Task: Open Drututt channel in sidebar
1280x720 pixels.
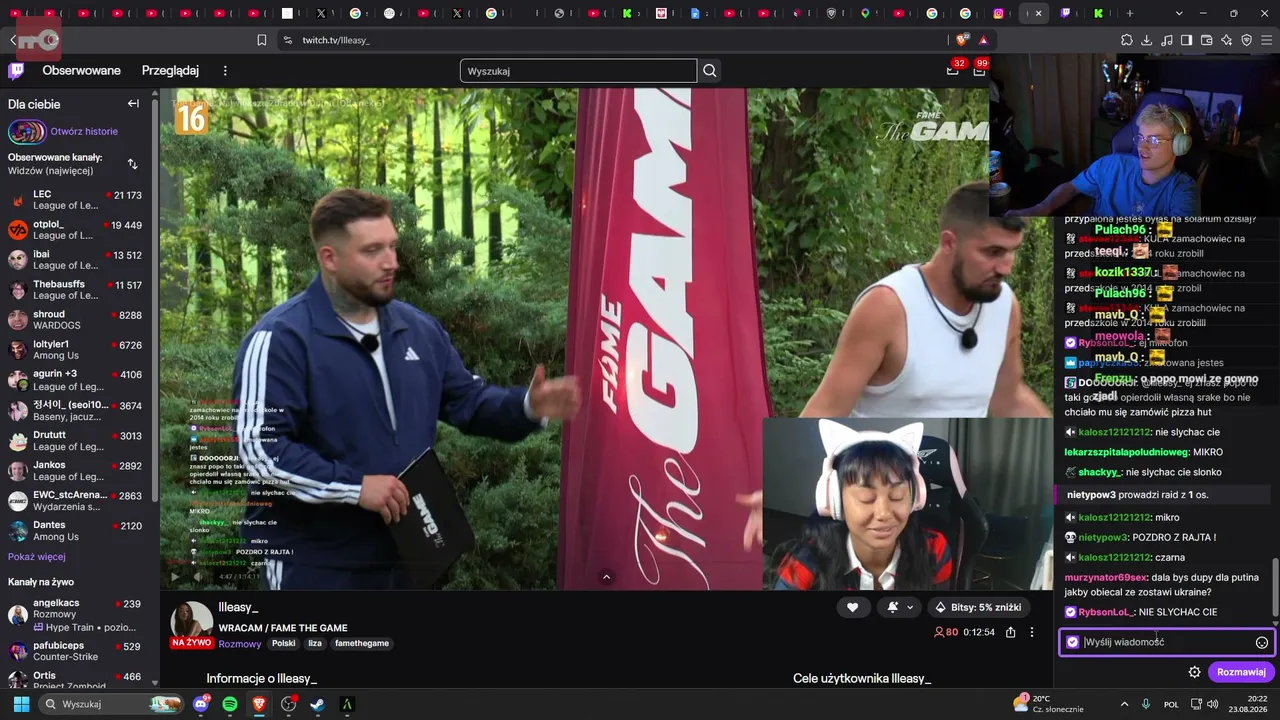Action: click(76, 441)
